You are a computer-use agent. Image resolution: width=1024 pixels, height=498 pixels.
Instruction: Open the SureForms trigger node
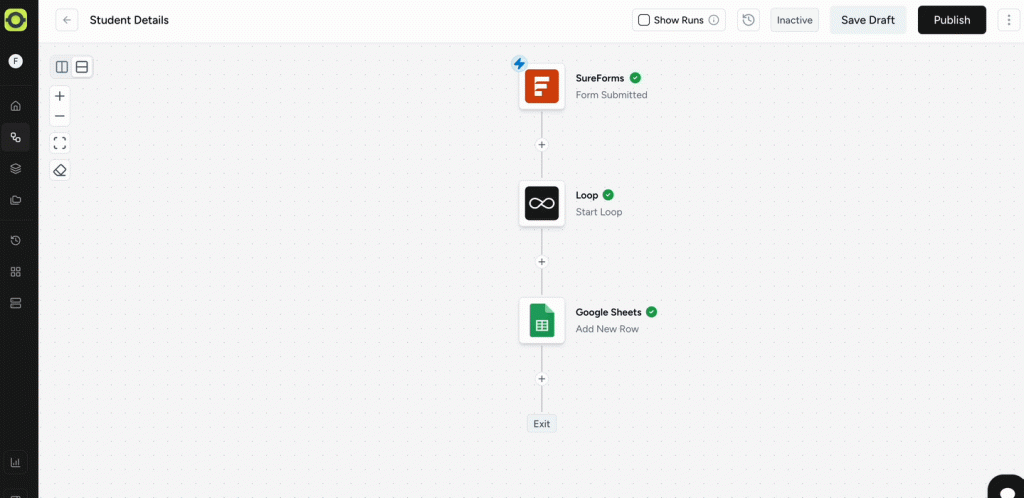pyautogui.click(x=541, y=86)
